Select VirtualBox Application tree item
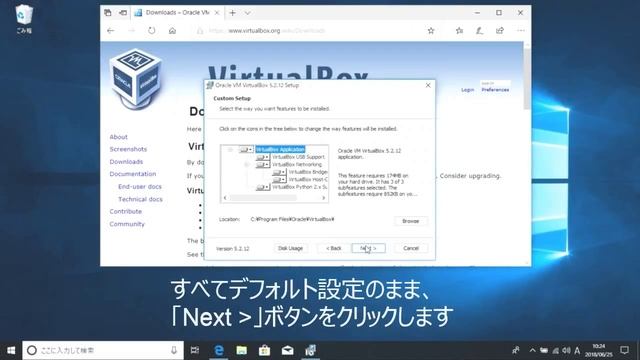 tap(280, 149)
